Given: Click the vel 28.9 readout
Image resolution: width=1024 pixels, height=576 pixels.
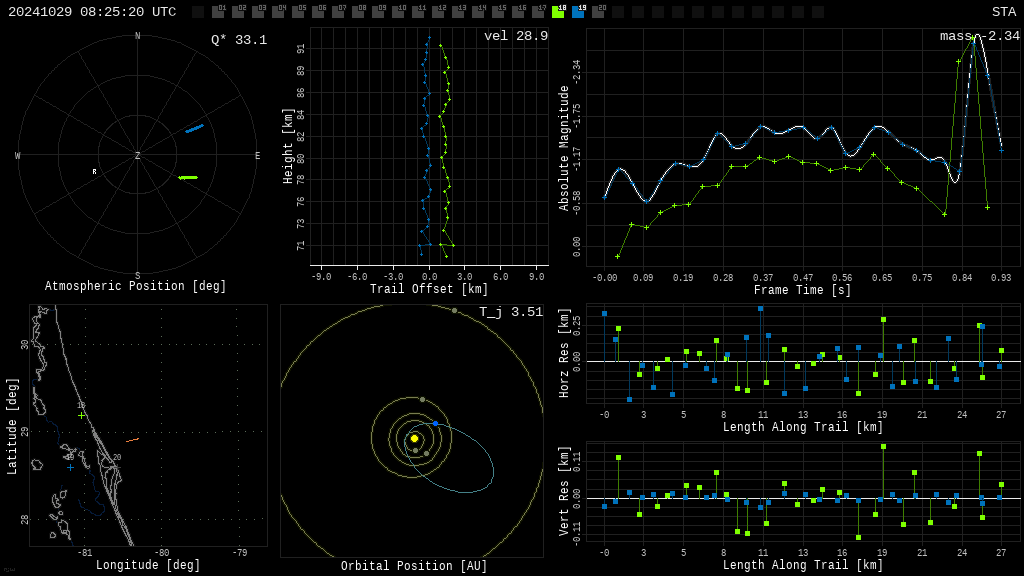Looking at the screenshot, I should (x=516, y=36).
